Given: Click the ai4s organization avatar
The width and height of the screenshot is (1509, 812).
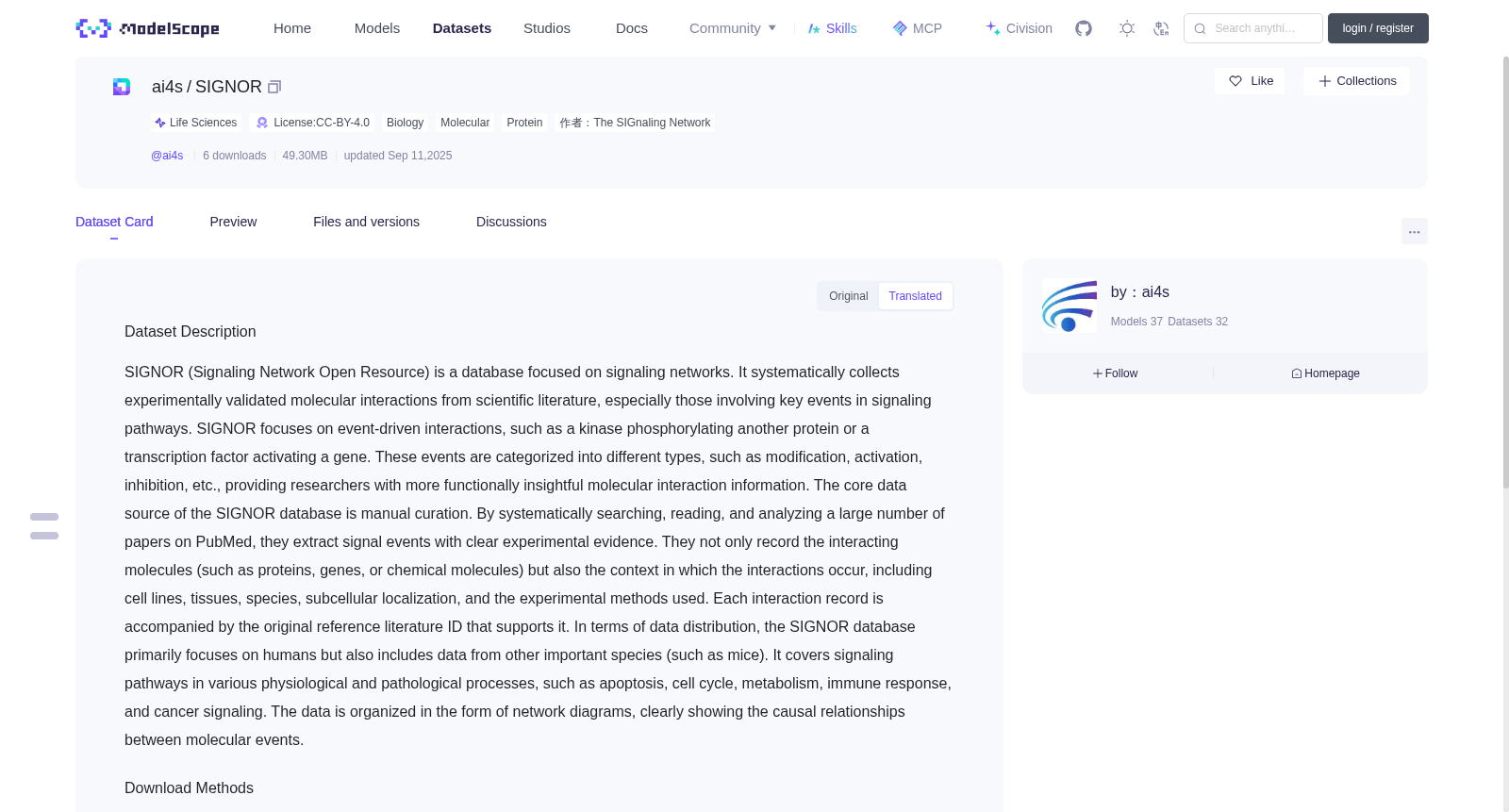Looking at the screenshot, I should coord(1070,306).
